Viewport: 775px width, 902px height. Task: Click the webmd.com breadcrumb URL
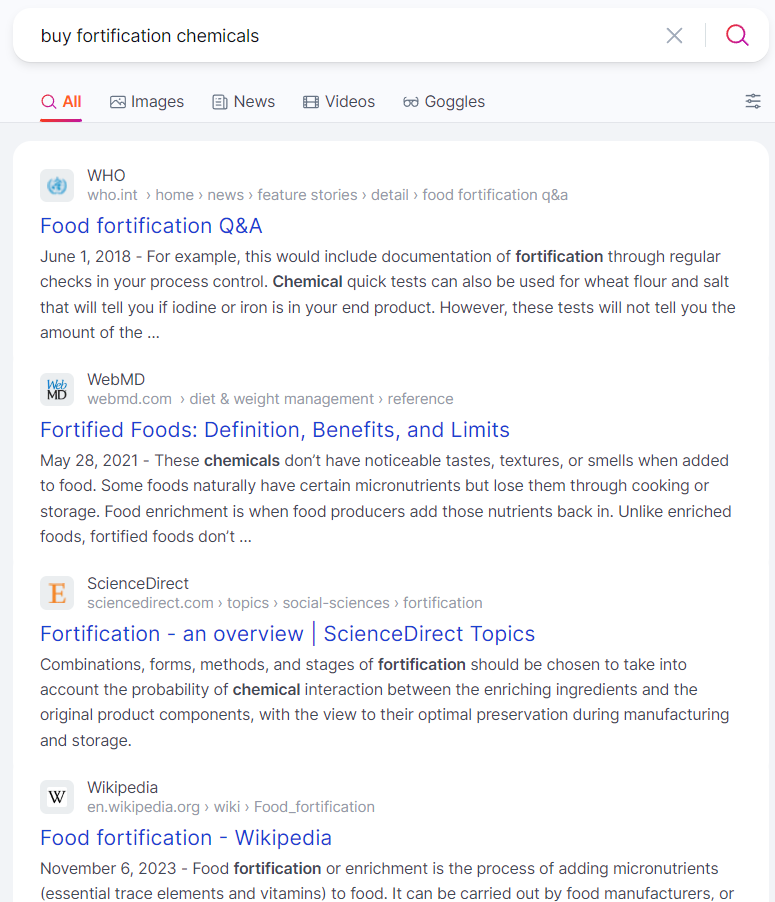point(129,399)
